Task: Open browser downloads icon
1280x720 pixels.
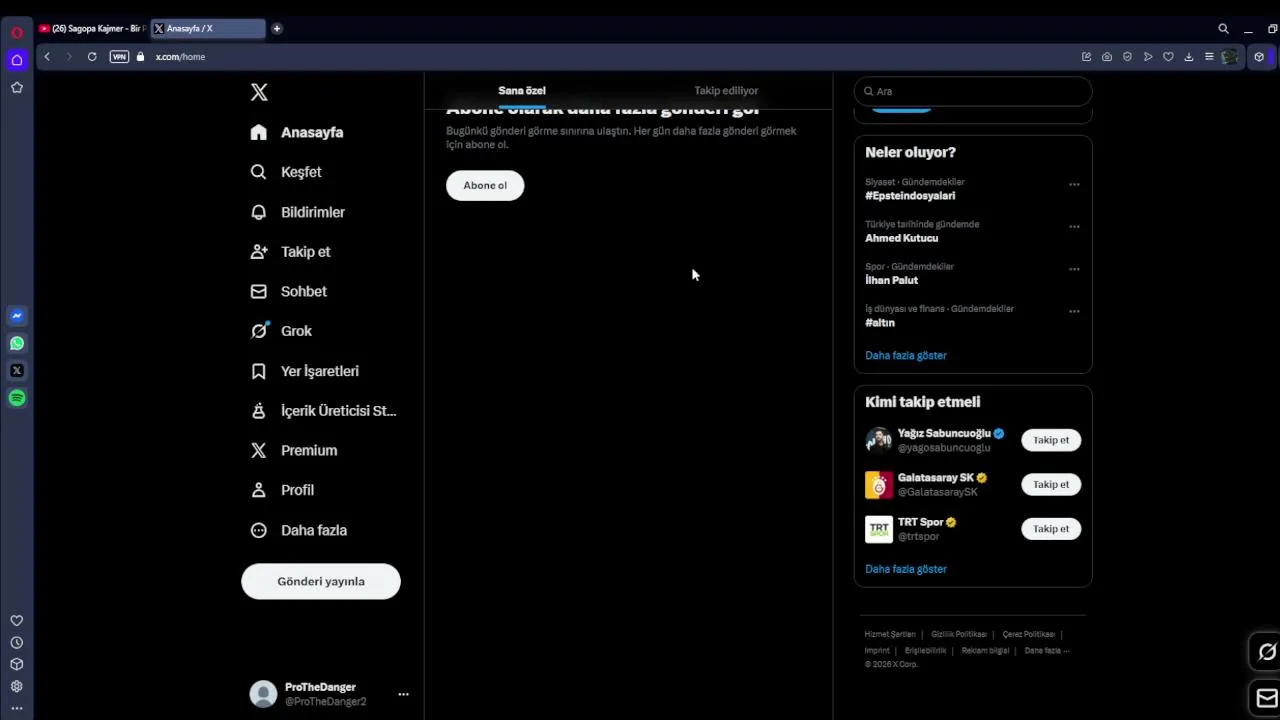Action: pyautogui.click(x=1188, y=57)
